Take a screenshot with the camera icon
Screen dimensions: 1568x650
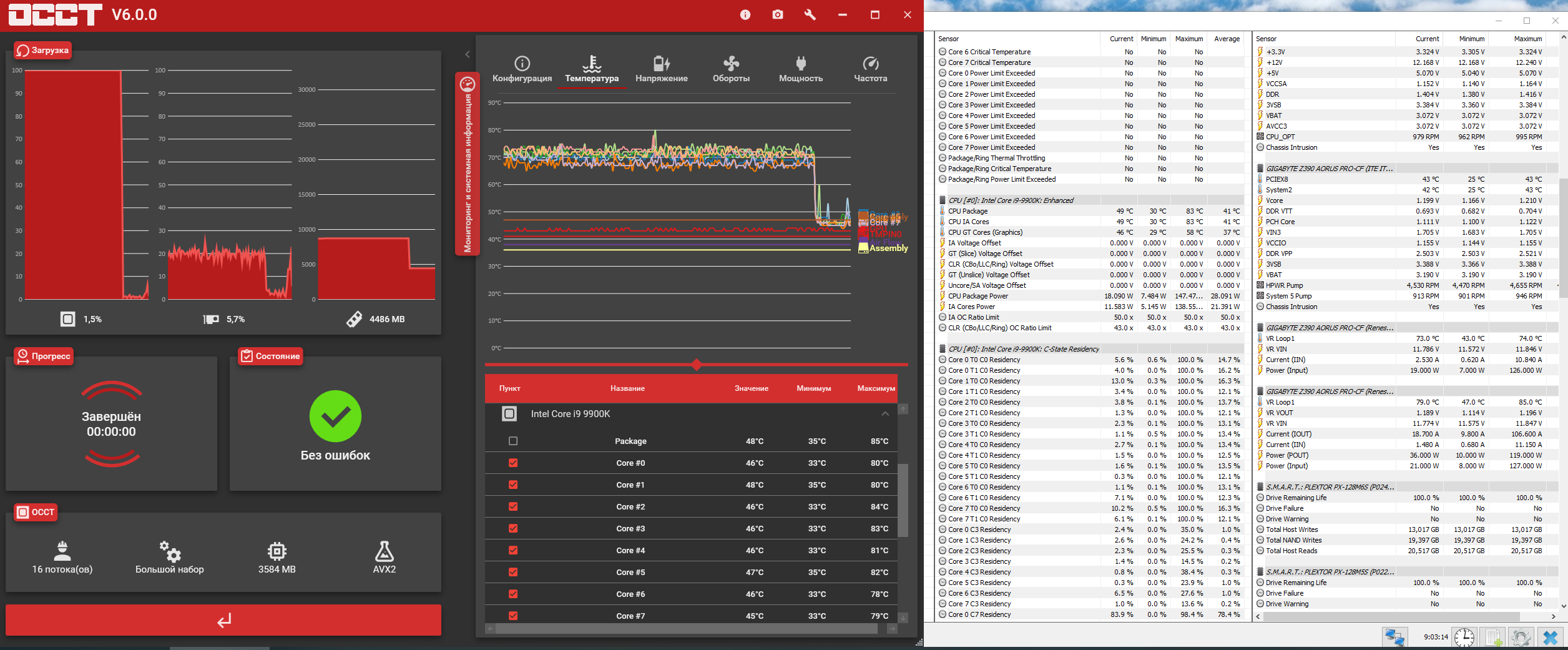coord(777,14)
